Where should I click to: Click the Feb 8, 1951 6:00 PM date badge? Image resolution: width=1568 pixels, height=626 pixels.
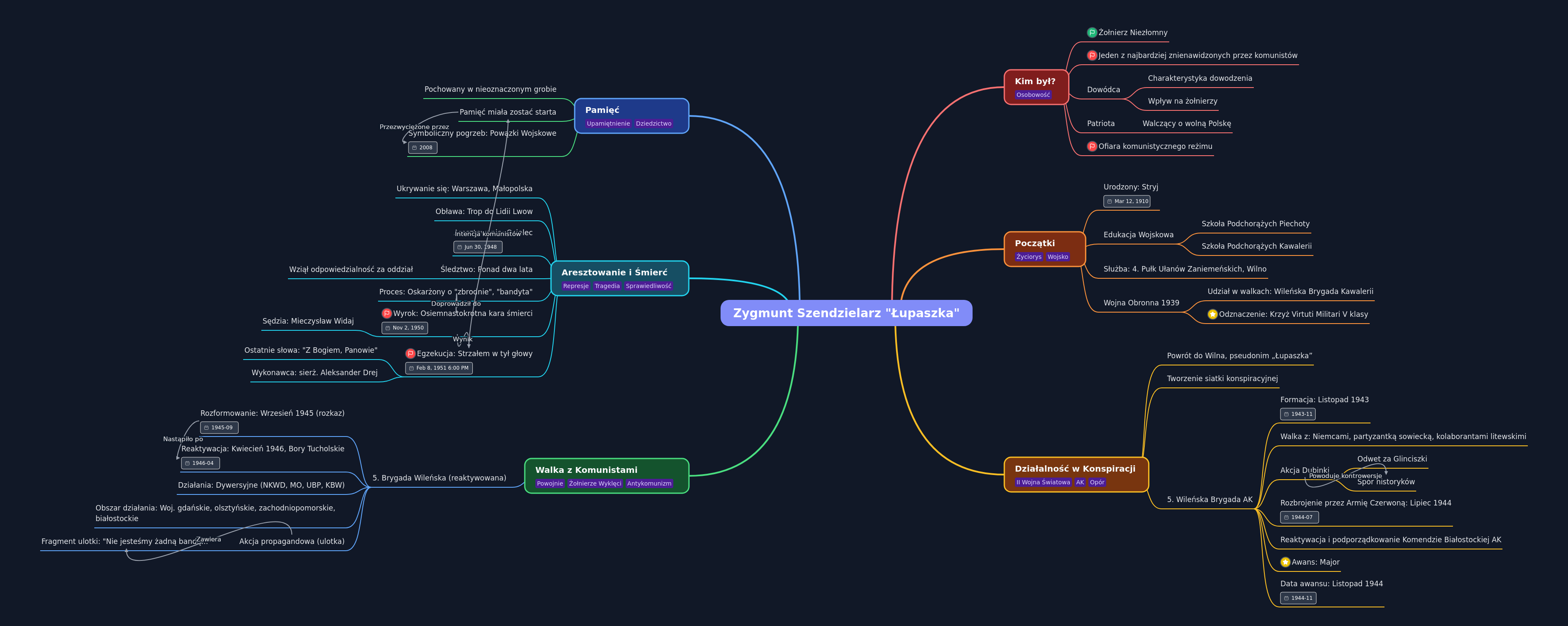pyautogui.click(x=439, y=368)
